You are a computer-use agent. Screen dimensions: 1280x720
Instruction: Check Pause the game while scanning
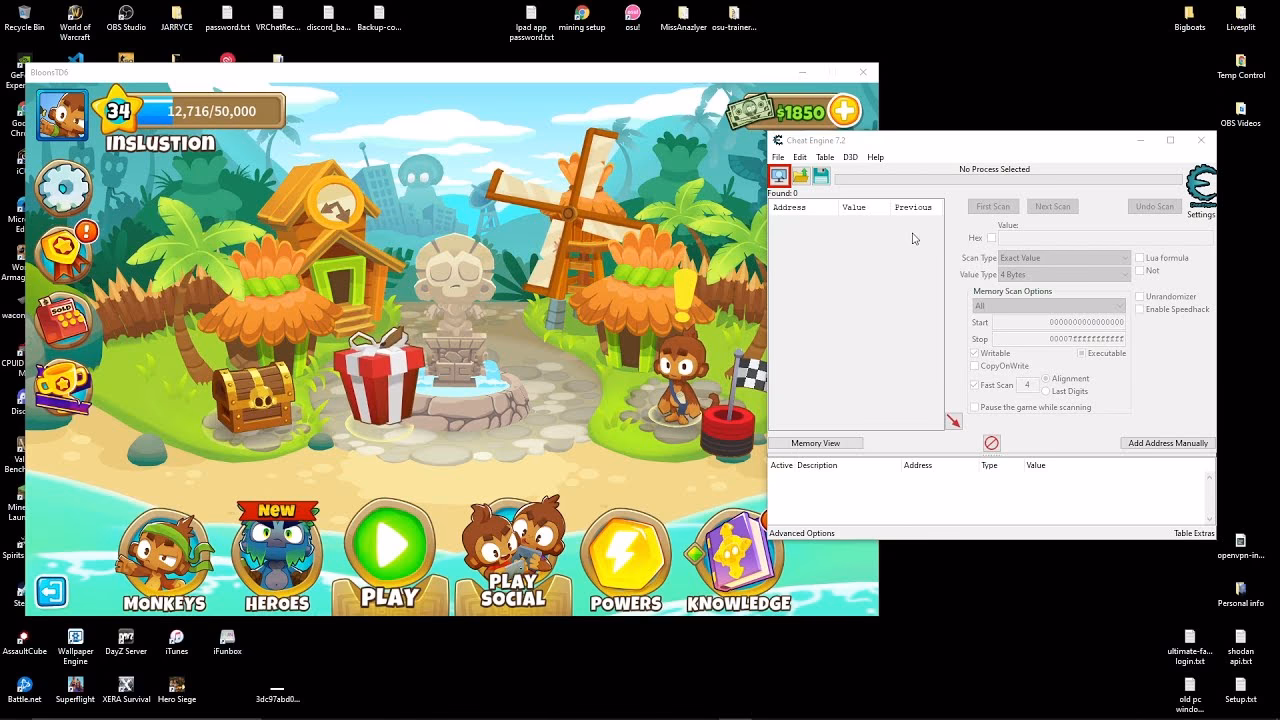click(975, 408)
